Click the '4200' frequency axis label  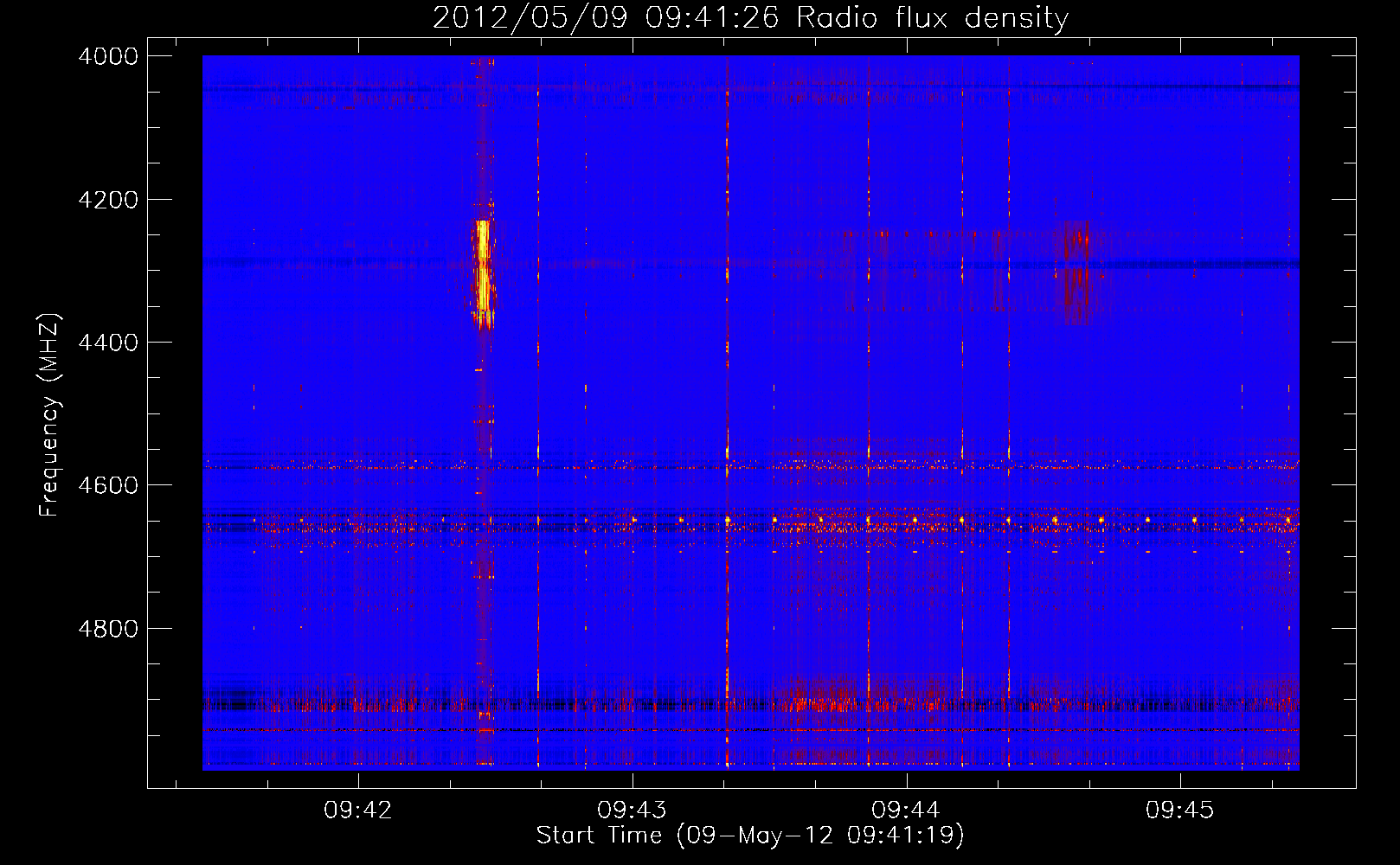click(108, 200)
